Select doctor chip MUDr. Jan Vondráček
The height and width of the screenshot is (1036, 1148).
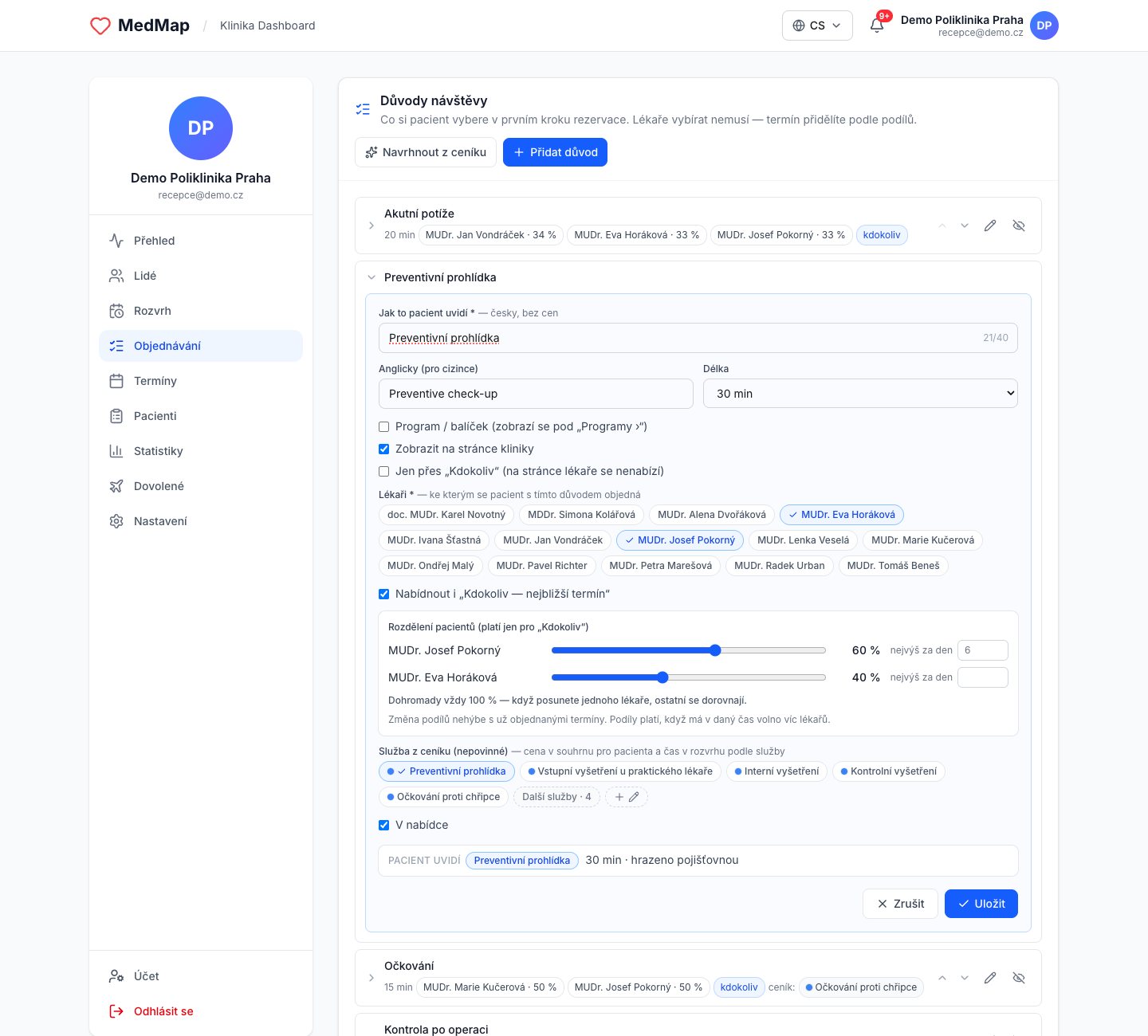pos(553,540)
